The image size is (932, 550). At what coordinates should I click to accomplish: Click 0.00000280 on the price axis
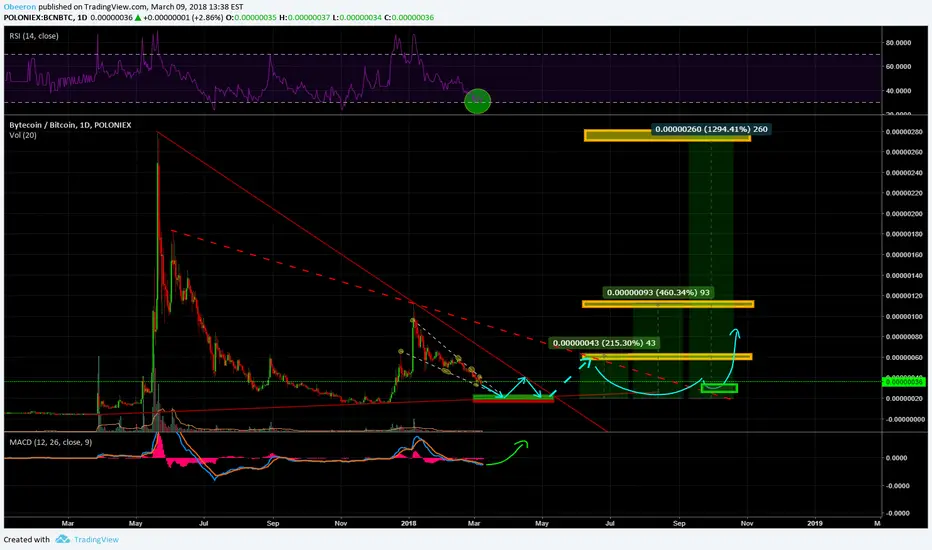coord(903,132)
